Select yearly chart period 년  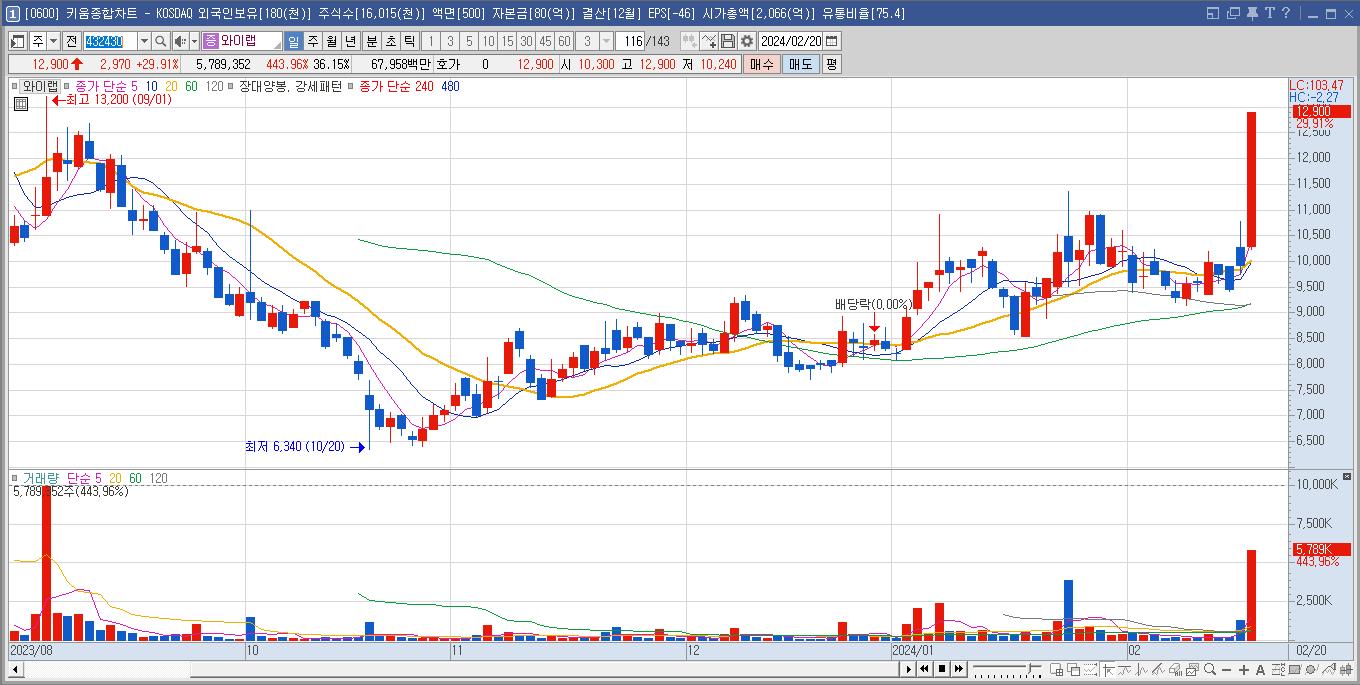pyautogui.click(x=351, y=41)
